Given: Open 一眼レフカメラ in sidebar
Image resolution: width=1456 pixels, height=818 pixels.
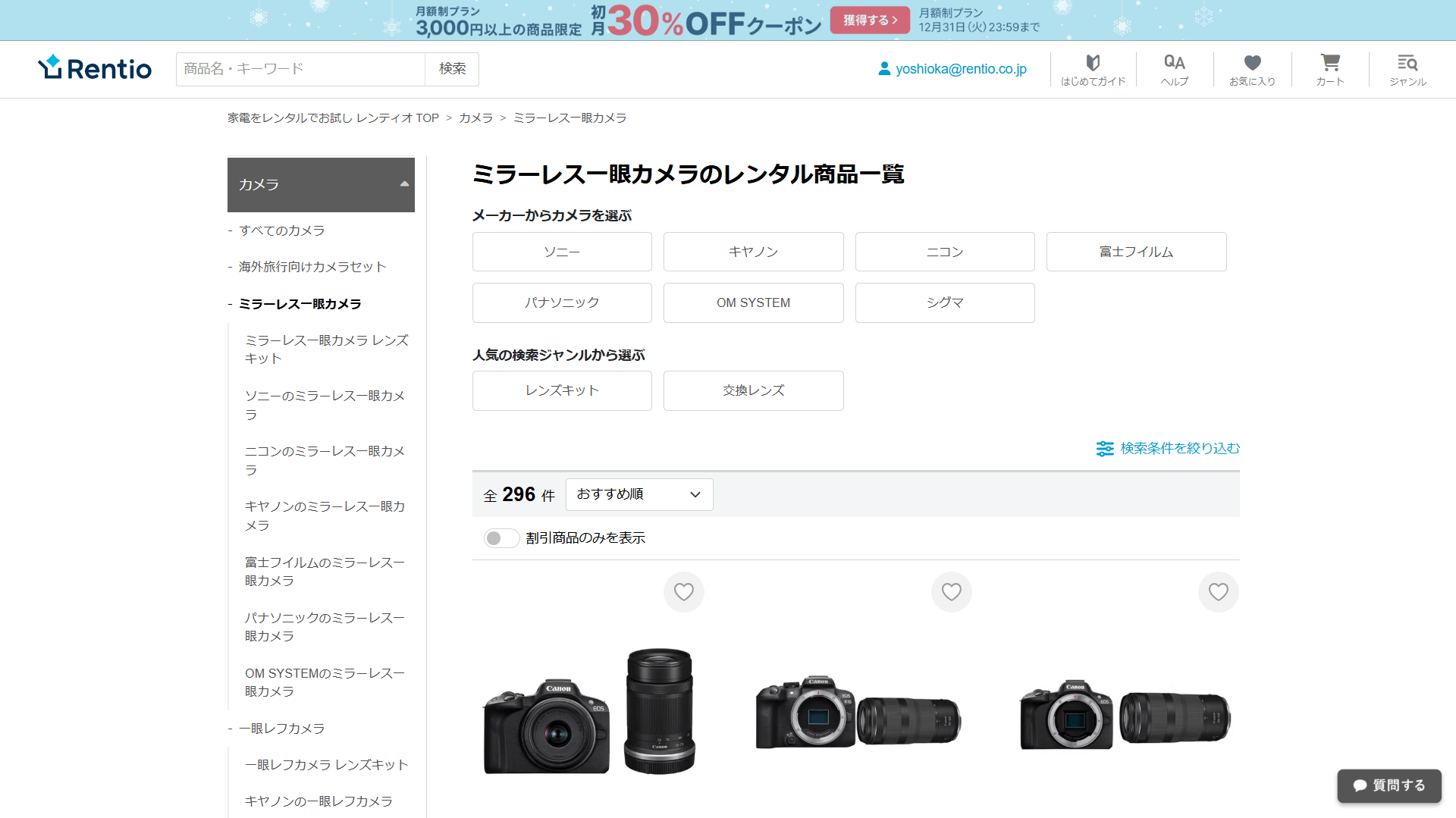Looking at the screenshot, I should pos(281,729).
